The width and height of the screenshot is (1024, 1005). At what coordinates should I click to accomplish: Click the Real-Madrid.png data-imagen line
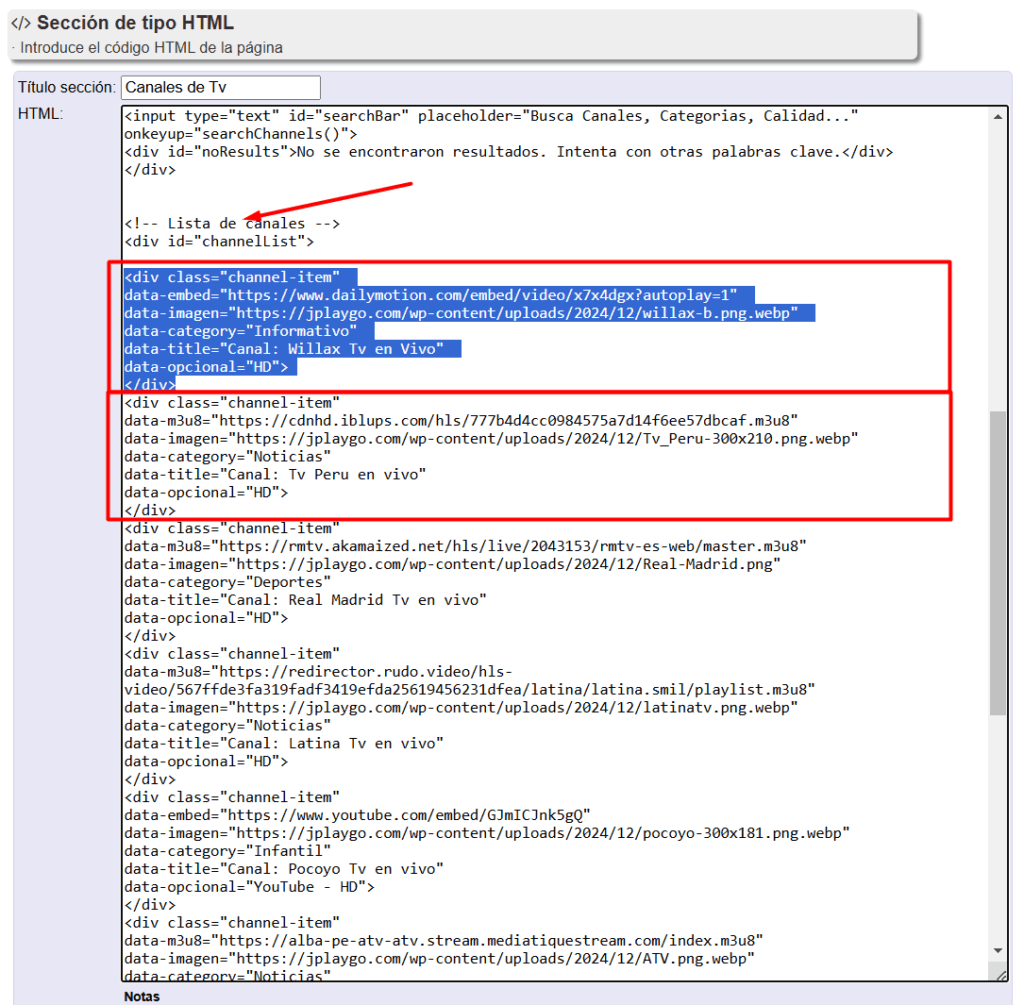tap(453, 564)
